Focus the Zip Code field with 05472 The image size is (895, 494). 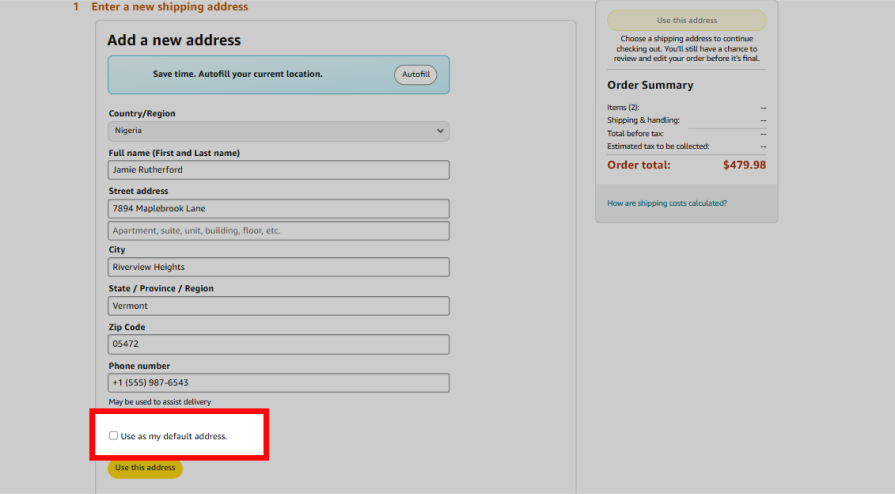tap(278, 344)
